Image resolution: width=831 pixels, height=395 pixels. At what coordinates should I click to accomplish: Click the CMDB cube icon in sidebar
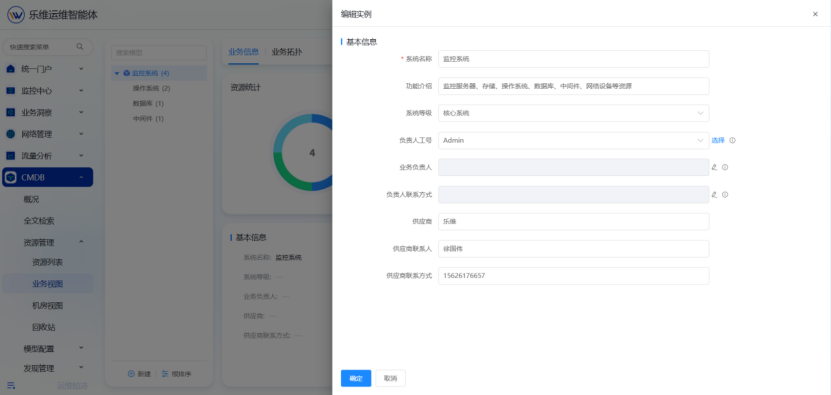[11, 178]
